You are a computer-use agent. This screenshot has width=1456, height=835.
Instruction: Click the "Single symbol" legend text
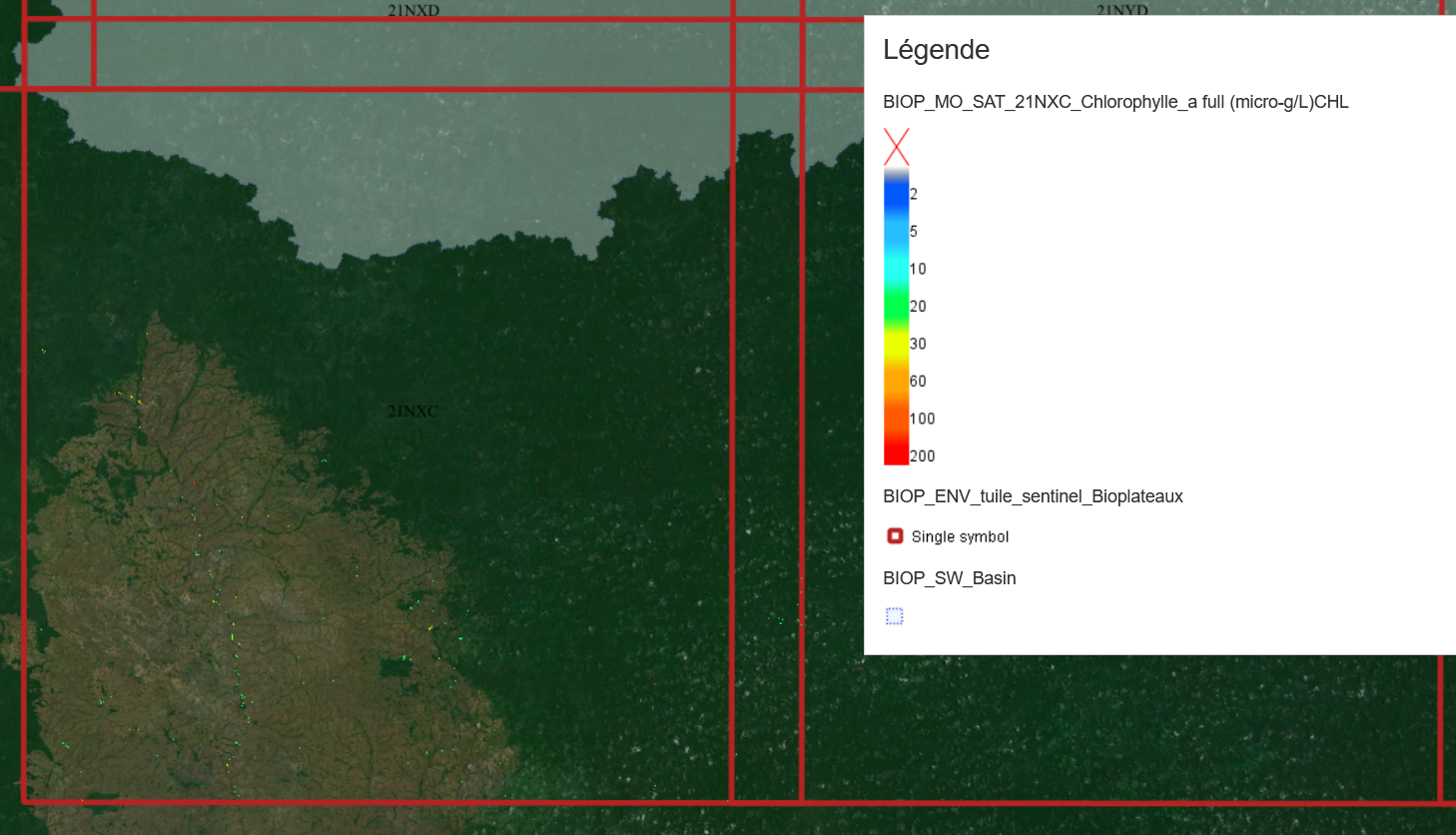[x=960, y=536]
